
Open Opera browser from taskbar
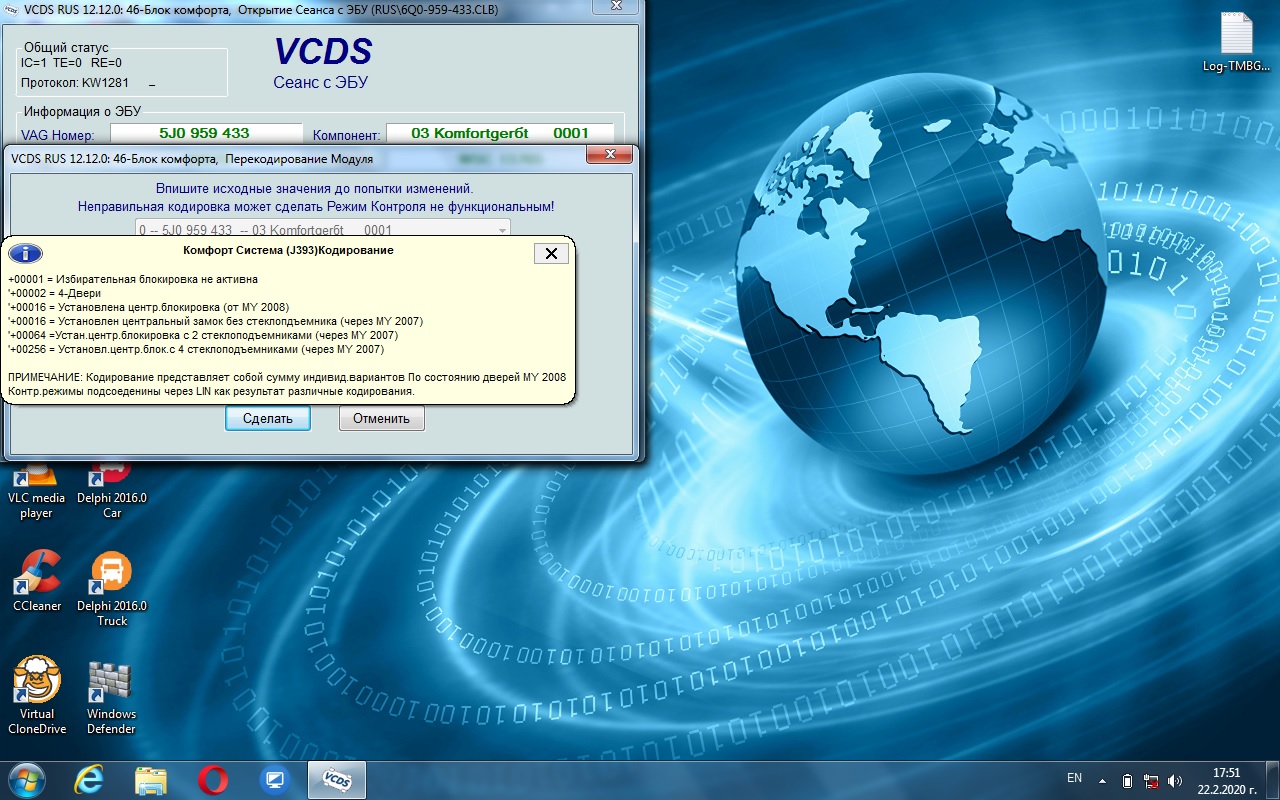click(x=212, y=779)
